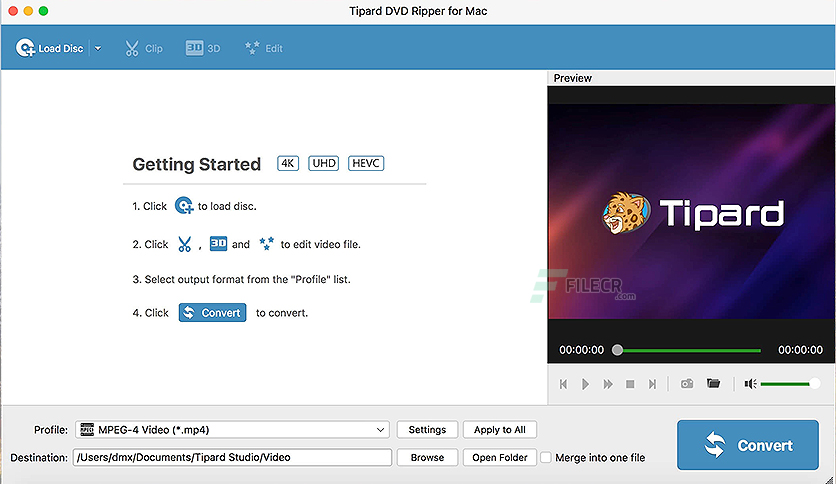Stop the preview playback
836x484 pixels.
coord(630,384)
